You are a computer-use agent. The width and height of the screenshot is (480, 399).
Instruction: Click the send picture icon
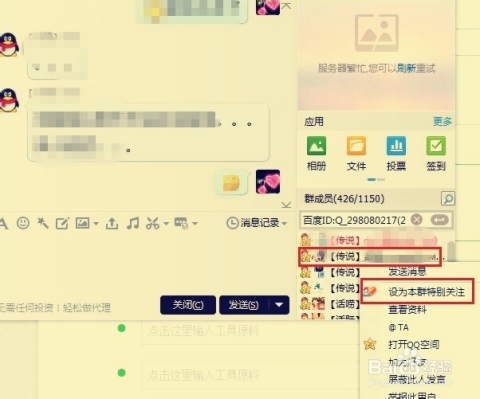tap(82, 223)
